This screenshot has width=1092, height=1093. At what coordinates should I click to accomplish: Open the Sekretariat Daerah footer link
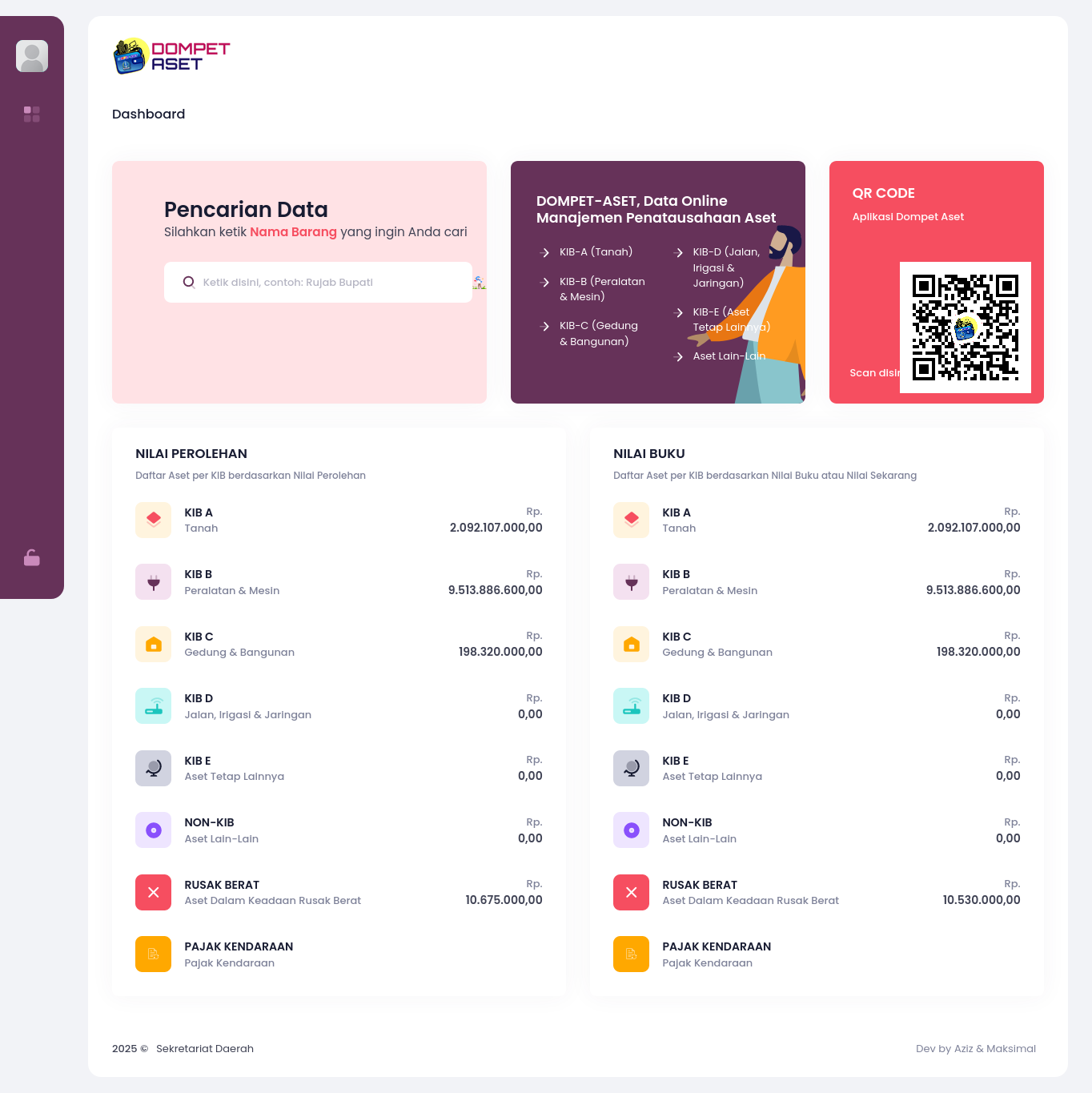pyautogui.click(x=205, y=1048)
